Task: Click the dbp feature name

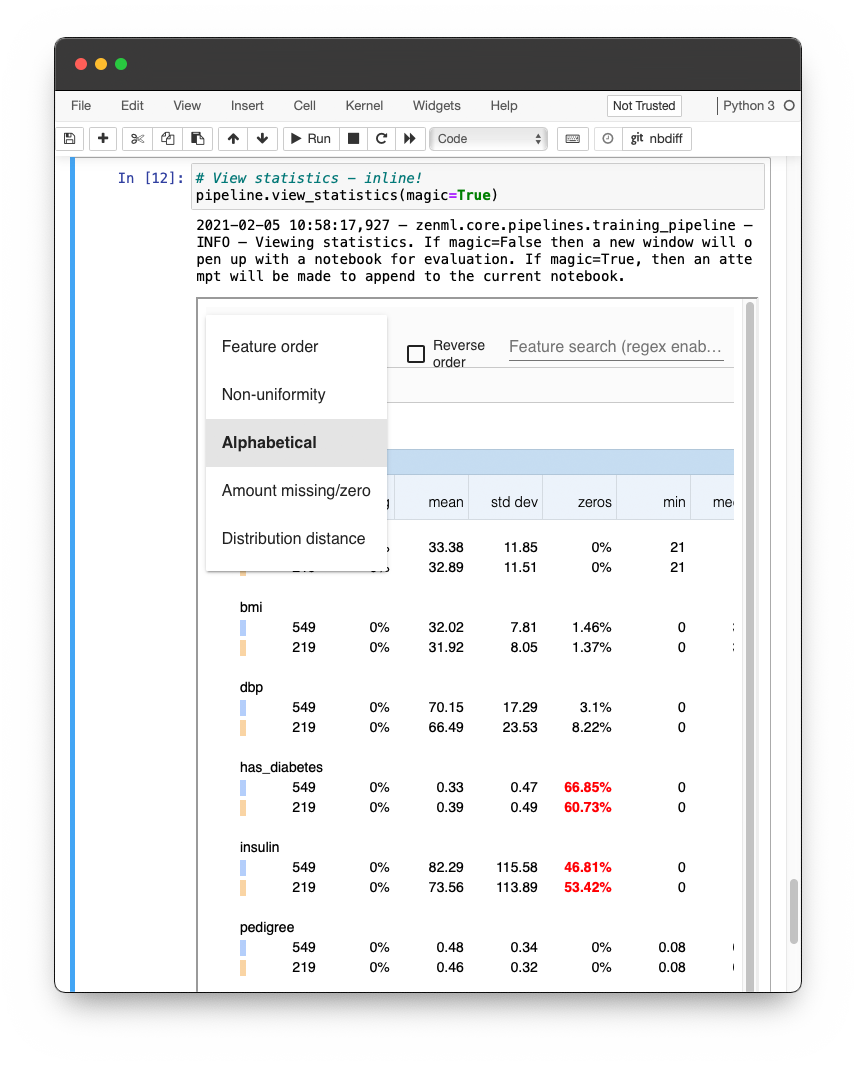Action: click(251, 687)
